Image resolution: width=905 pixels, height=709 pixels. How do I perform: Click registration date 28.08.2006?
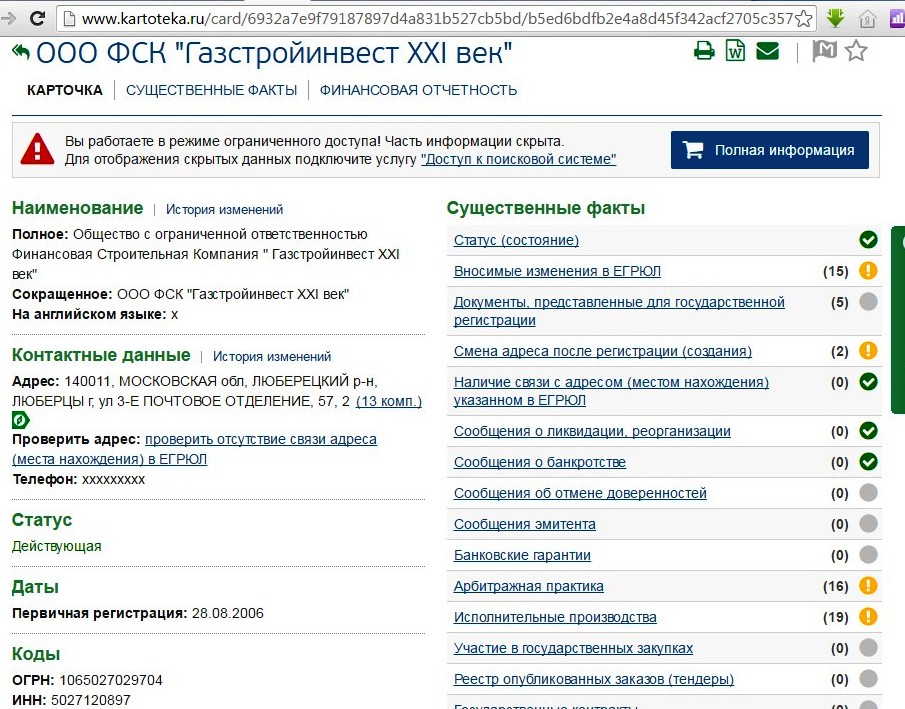(x=227, y=613)
